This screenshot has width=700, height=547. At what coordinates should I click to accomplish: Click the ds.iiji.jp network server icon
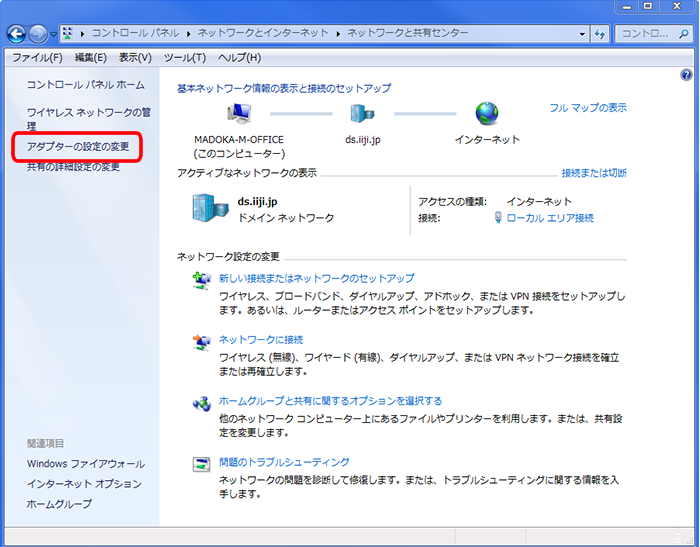click(362, 113)
